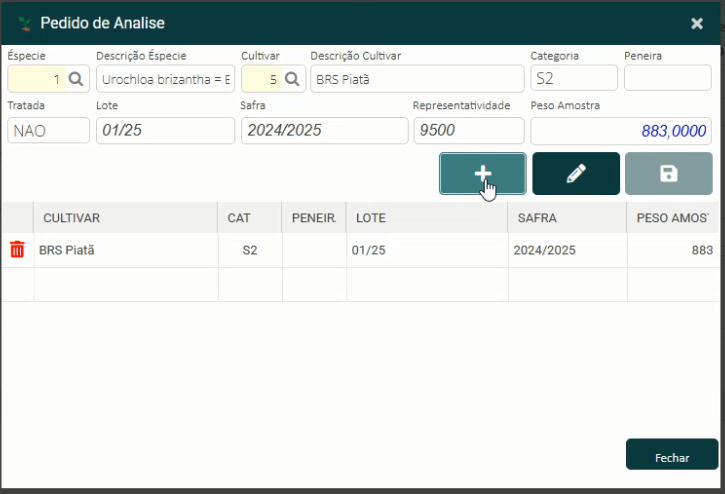Click the Peso Amostra field
Viewport: 725px width, 494px height.
click(x=620, y=131)
